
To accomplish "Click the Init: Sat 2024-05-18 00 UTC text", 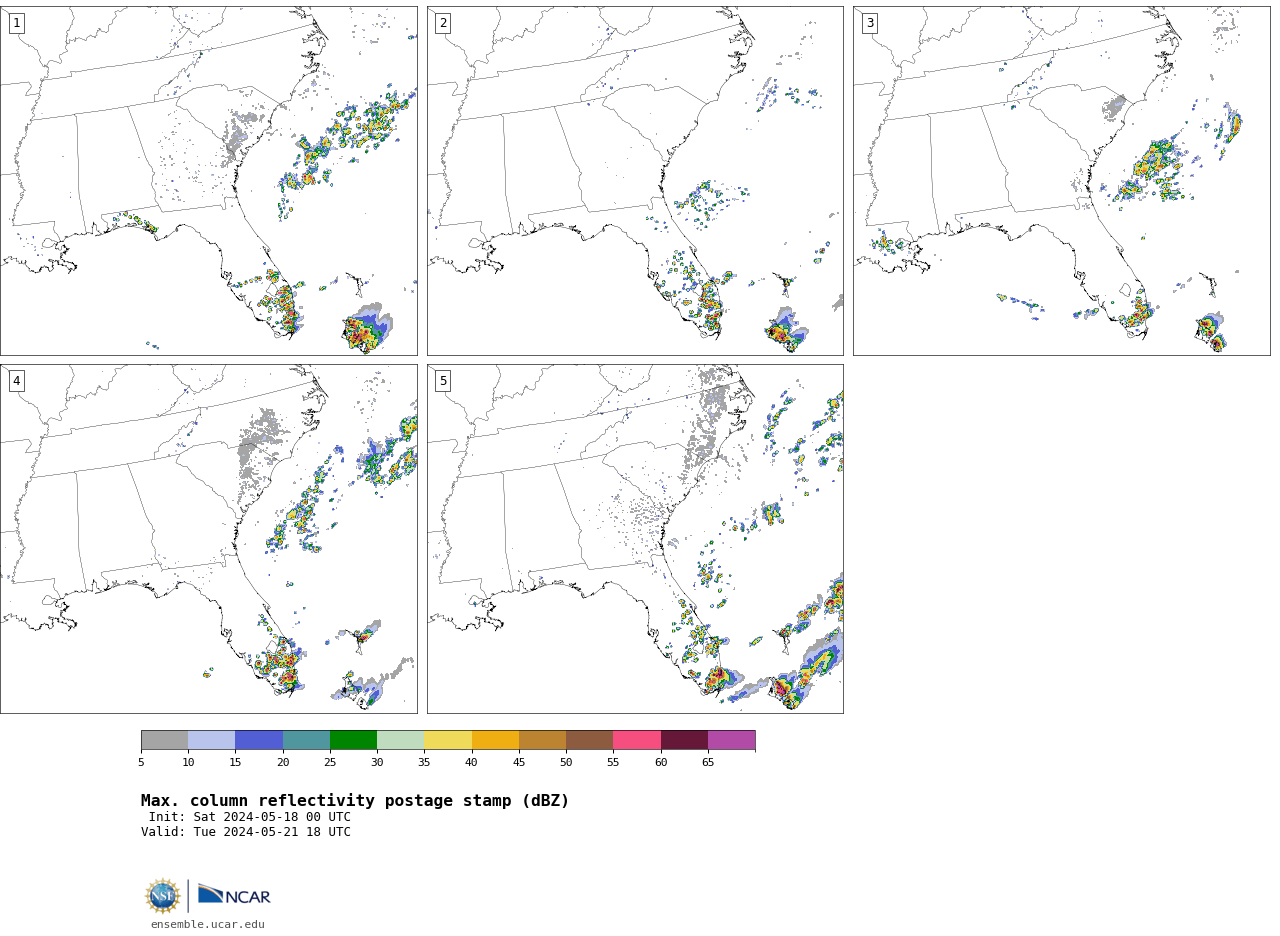I will [x=250, y=817].
